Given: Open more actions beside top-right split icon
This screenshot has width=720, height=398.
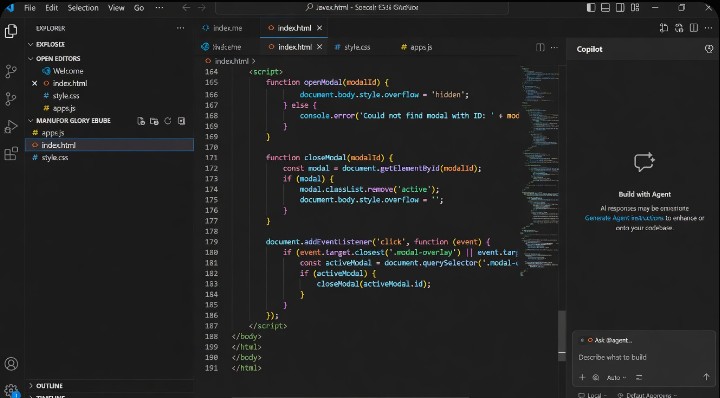Looking at the screenshot, I should (x=709, y=28).
